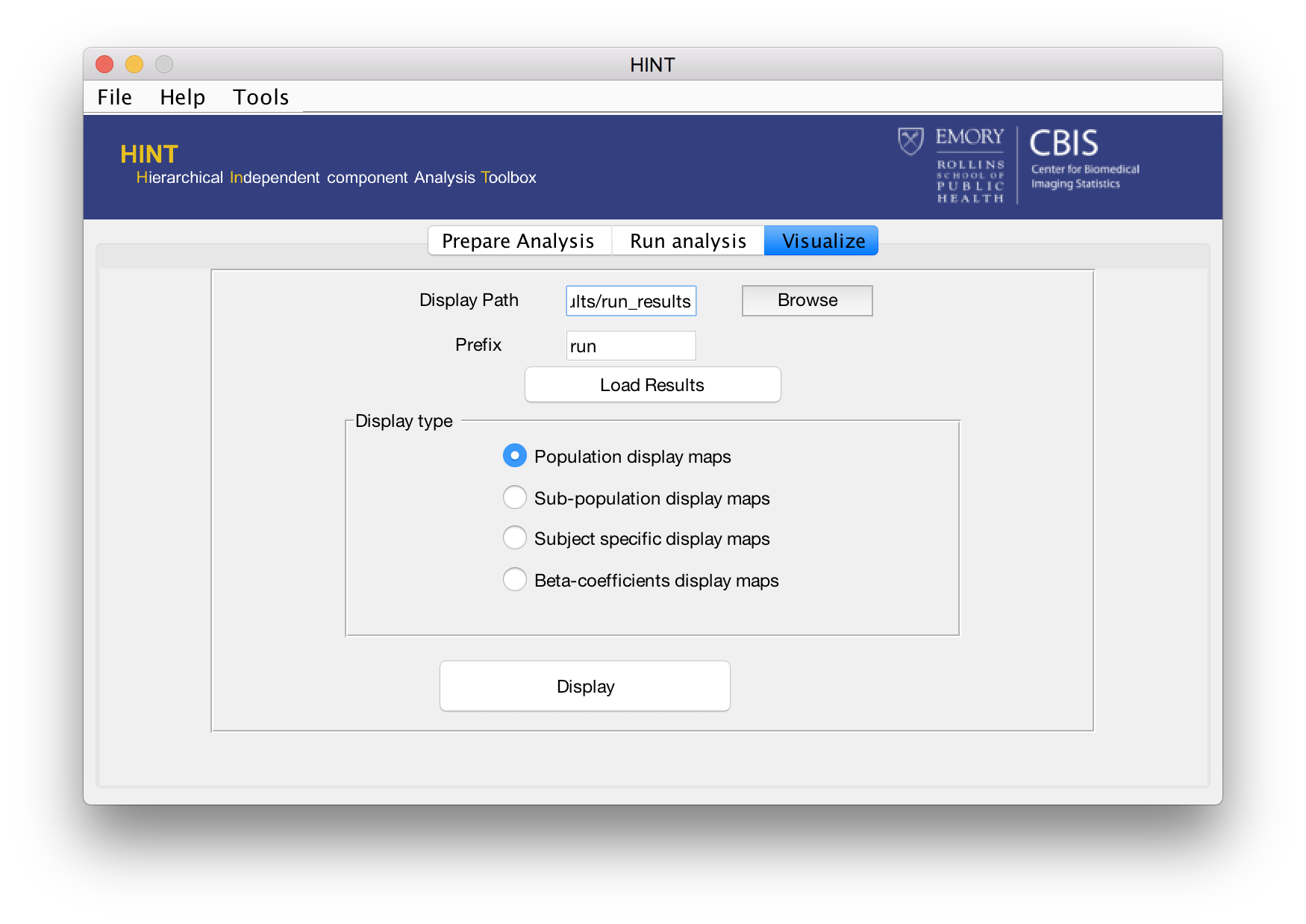This screenshot has width=1306, height=924.
Task: Click the Load Results button
Action: [652, 384]
